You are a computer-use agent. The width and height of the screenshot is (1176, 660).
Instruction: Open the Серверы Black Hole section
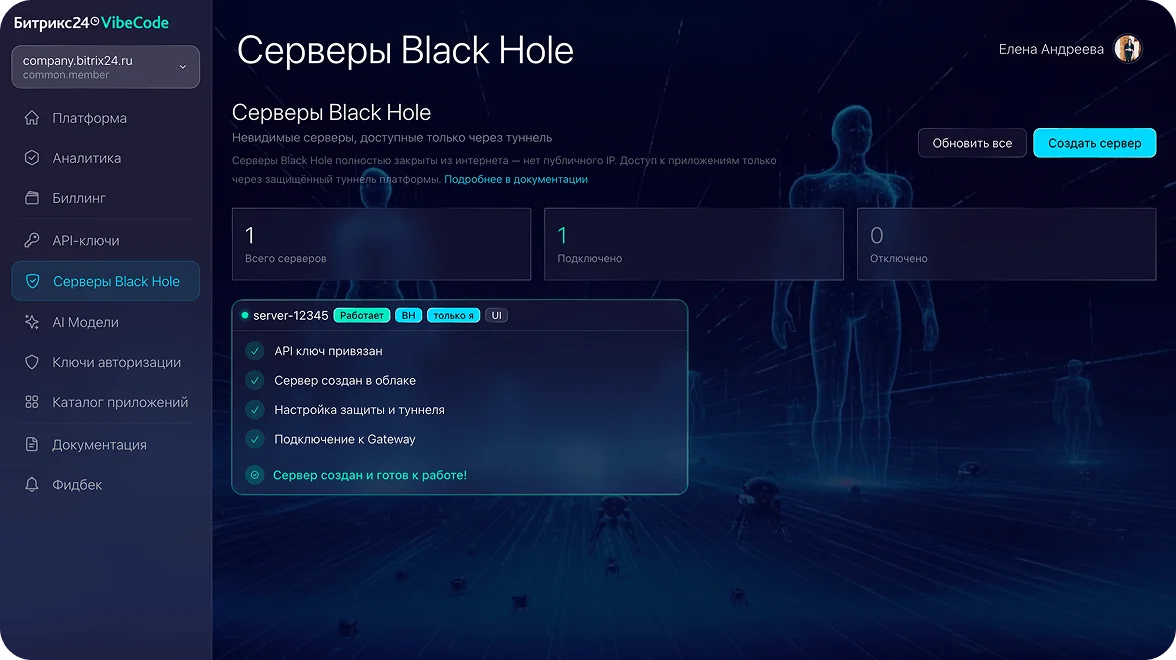click(x=105, y=281)
